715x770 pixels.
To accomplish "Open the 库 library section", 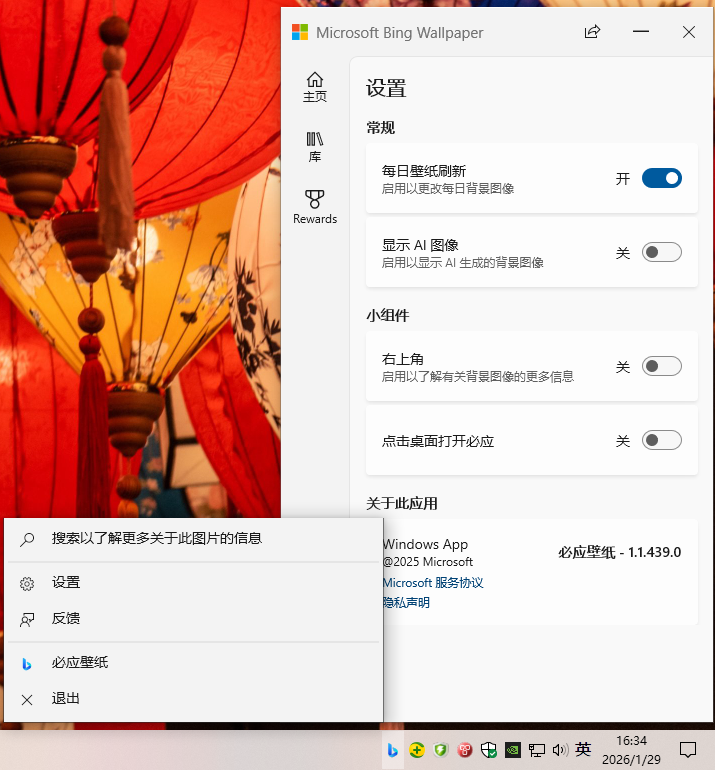I will pyautogui.click(x=315, y=147).
